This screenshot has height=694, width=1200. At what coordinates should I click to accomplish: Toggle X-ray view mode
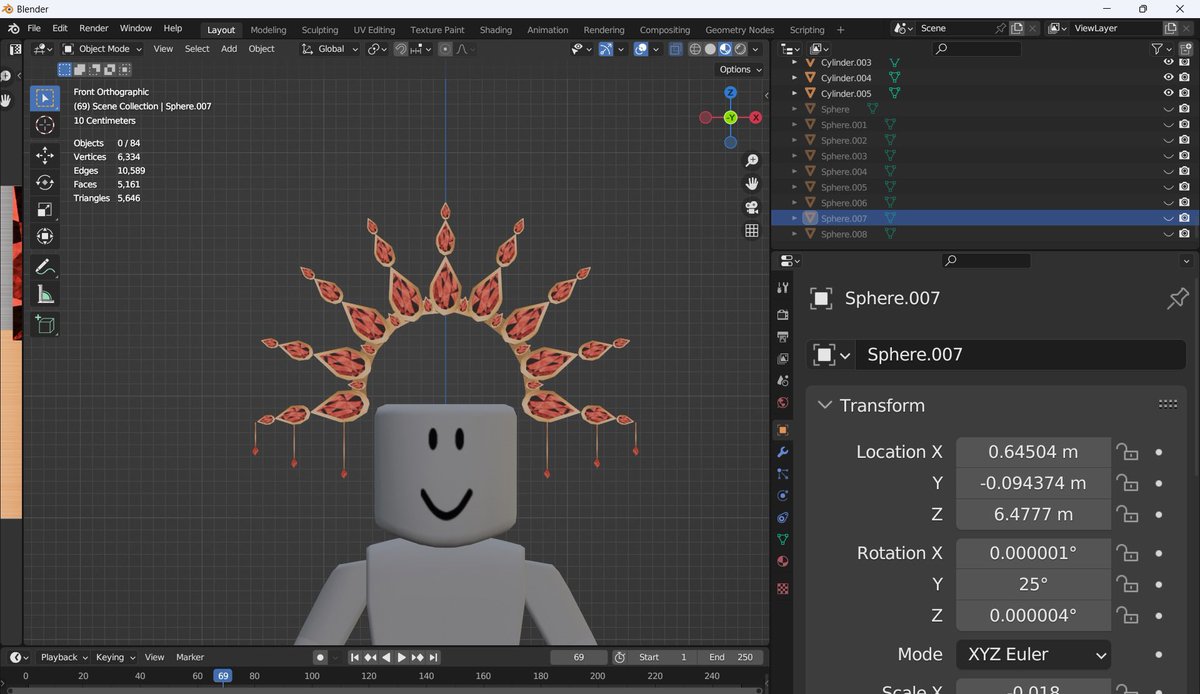(676, 49)
